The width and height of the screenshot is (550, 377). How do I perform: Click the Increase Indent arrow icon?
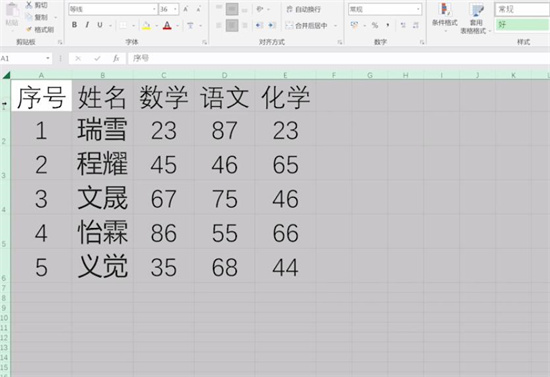[272, 25]
